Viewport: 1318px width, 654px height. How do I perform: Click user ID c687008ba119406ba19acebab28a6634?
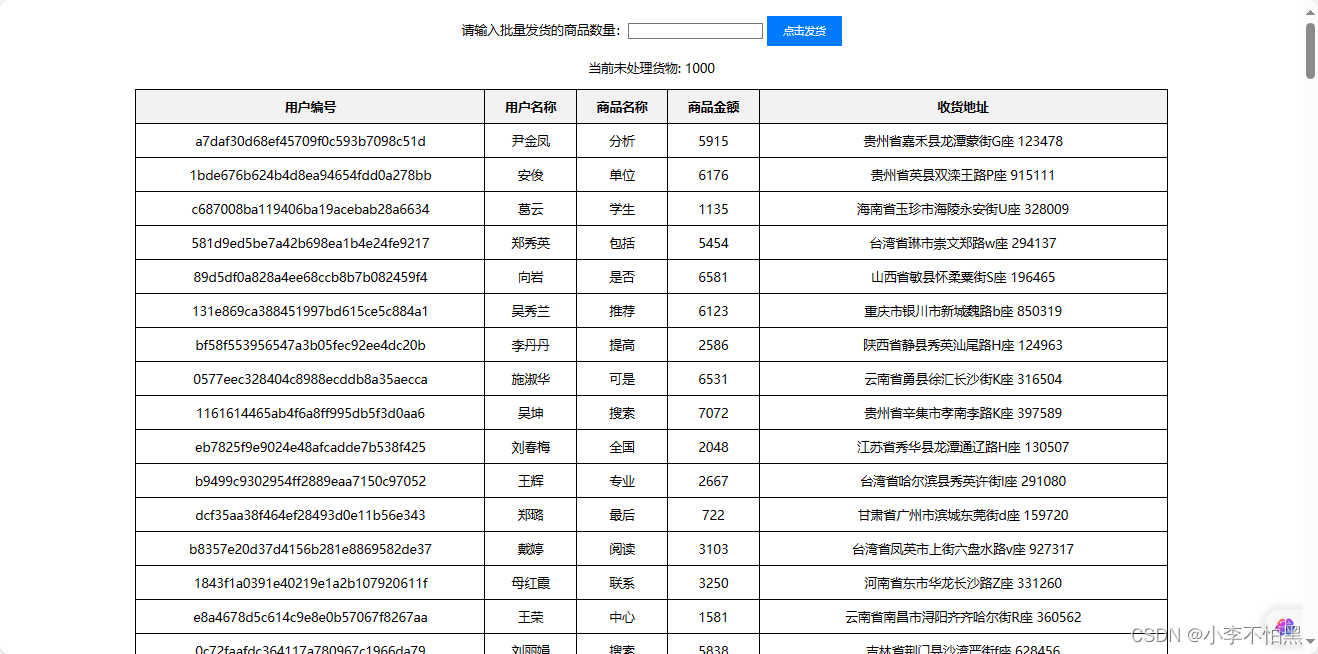pyautogui.click(x=310, y=209)
